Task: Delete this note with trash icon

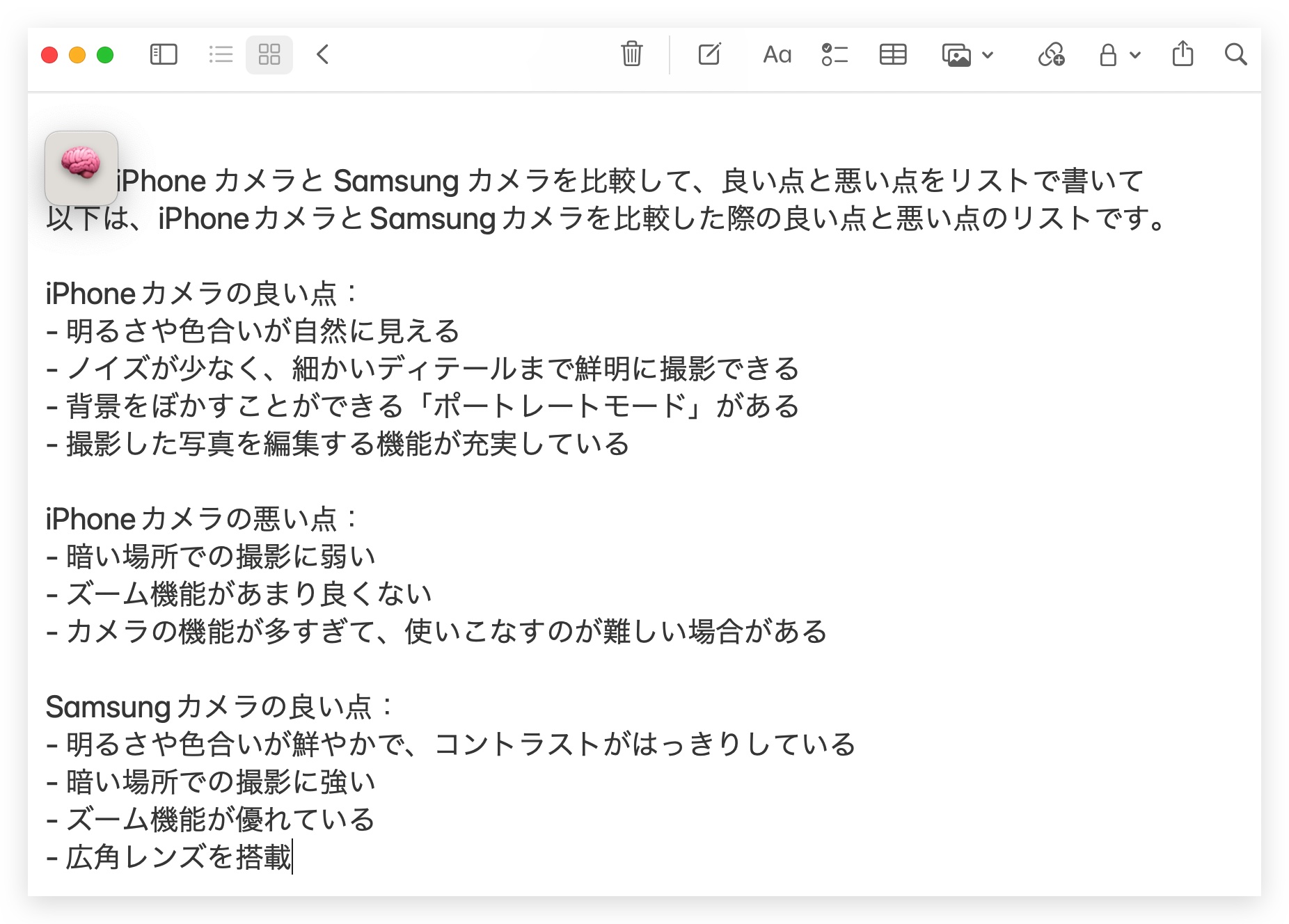Action: (x=631, y=54)
